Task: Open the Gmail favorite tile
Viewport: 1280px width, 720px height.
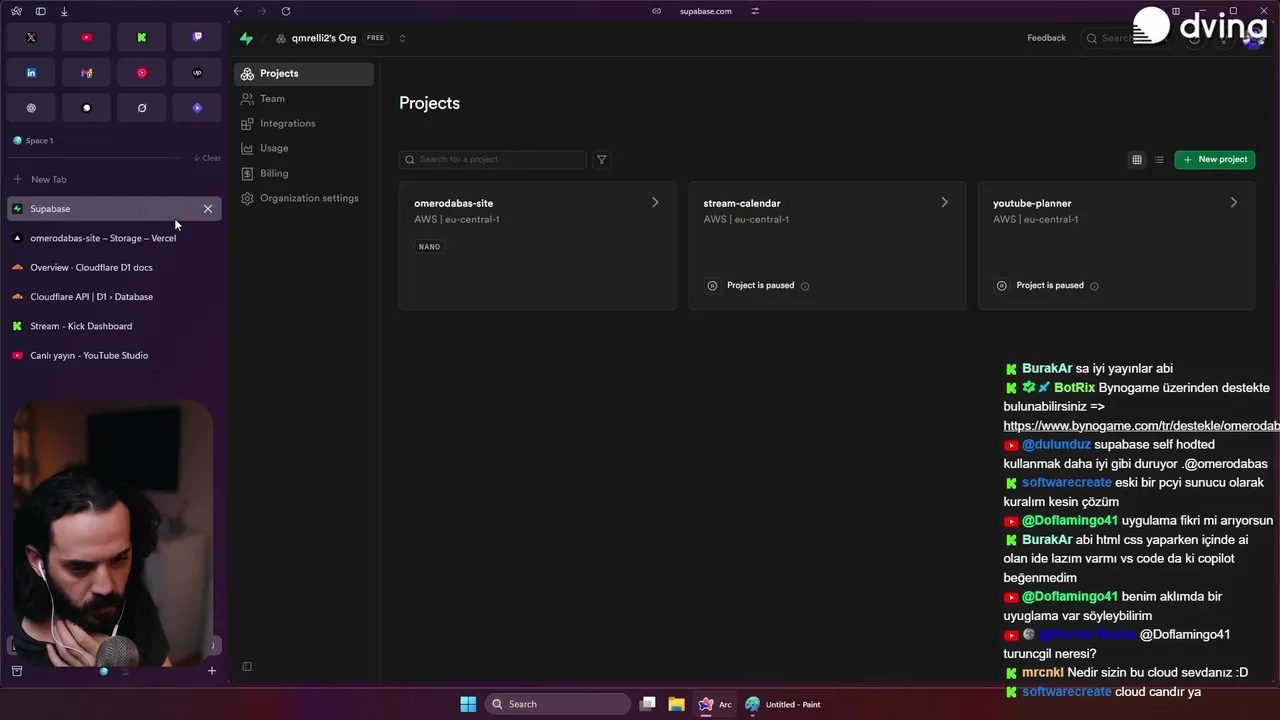Action: tap(86, 73)
